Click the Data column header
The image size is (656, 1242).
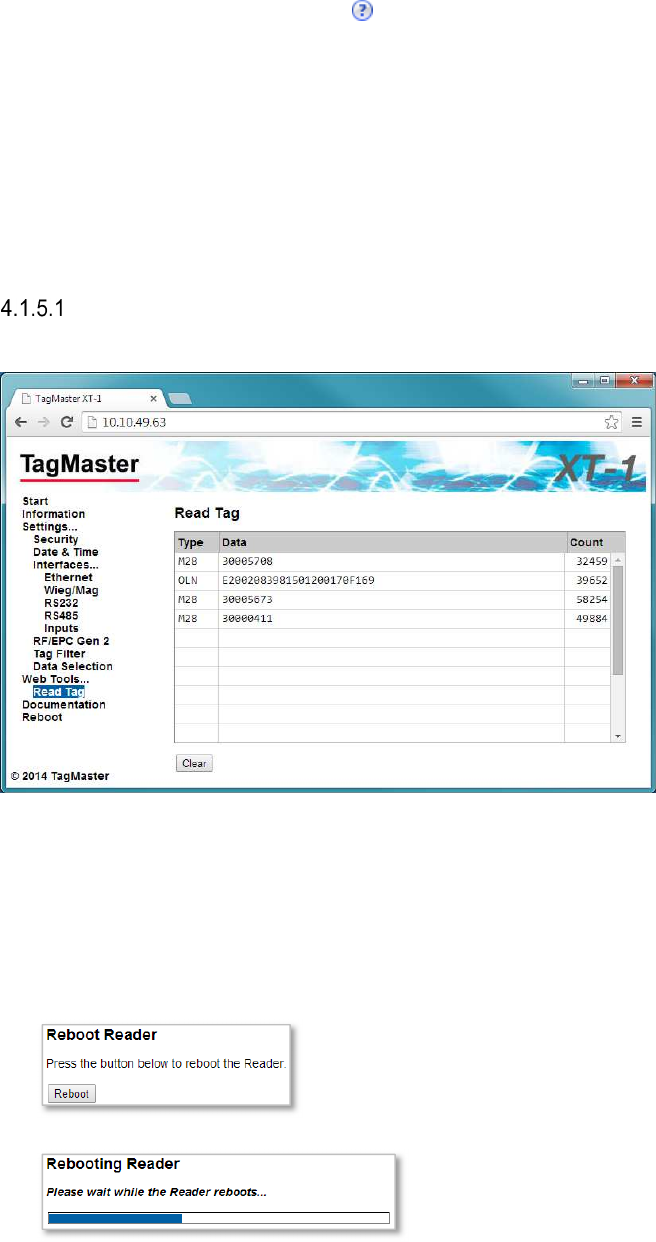(392, 542)
